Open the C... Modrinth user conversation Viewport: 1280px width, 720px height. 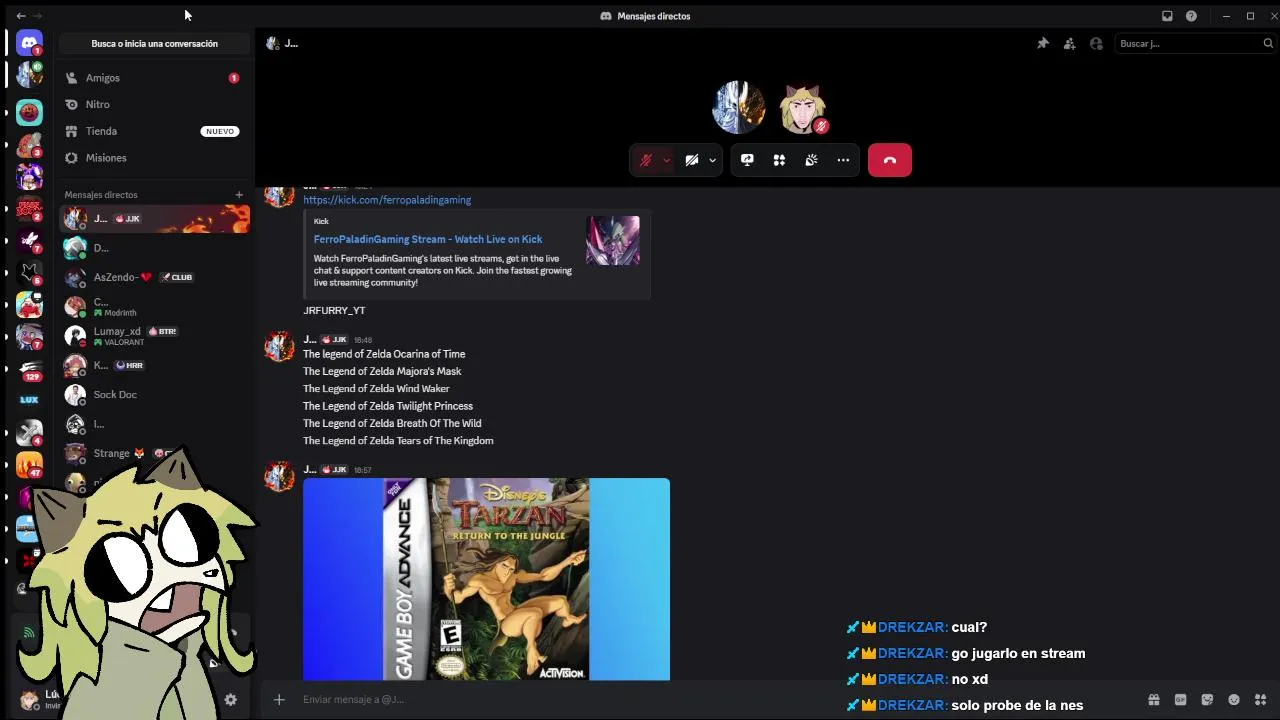tap(154, 306)
